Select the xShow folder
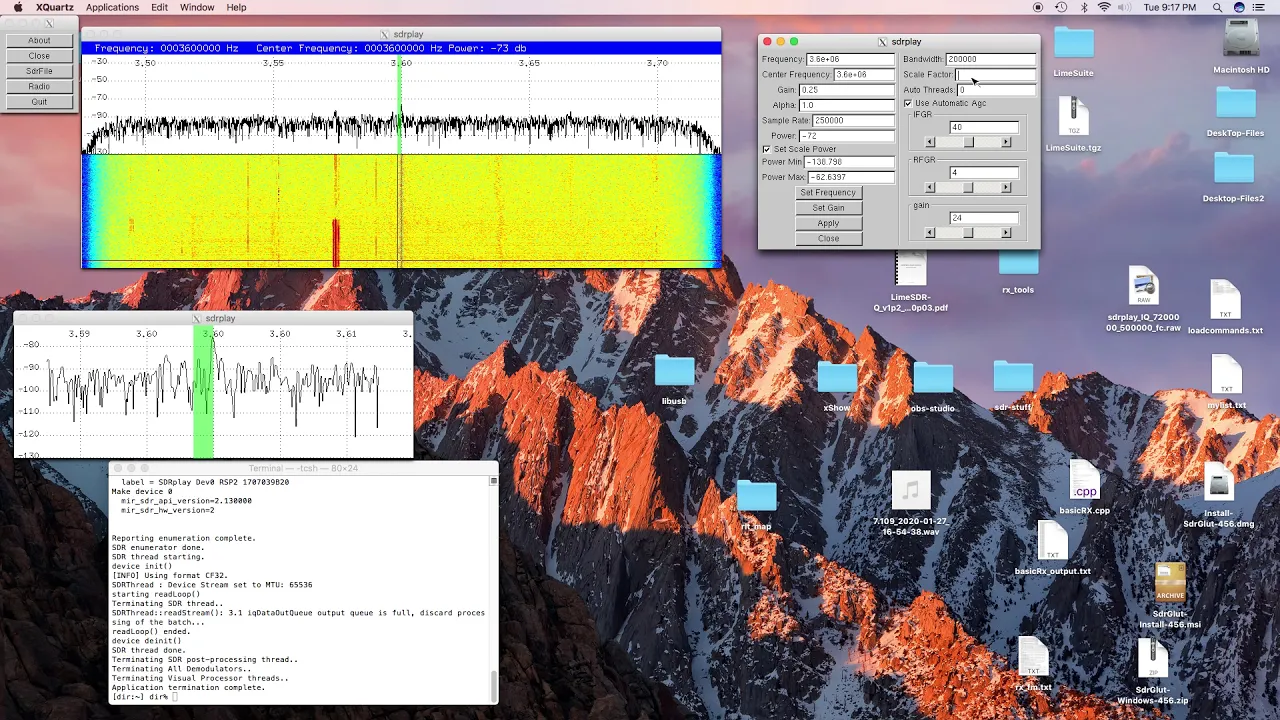The image size is (1280, 720). pyautogui.click(x=837, y=378)
